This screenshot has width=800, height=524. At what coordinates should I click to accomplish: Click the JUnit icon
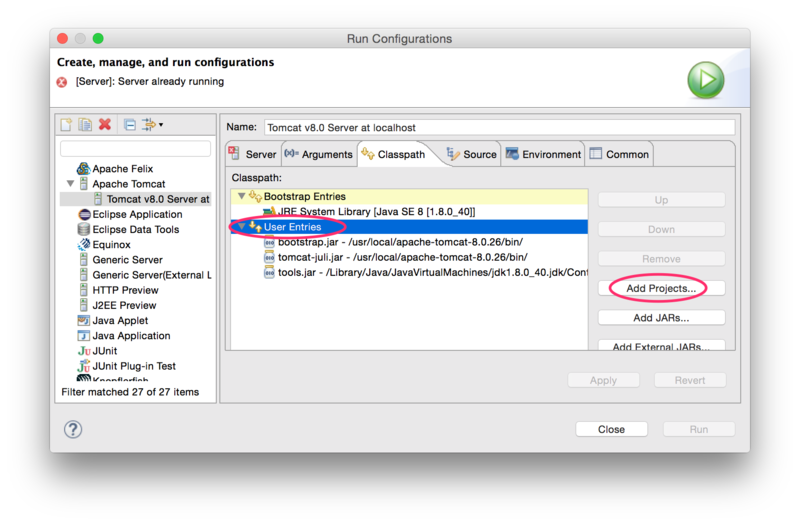(x=84, y=351)
